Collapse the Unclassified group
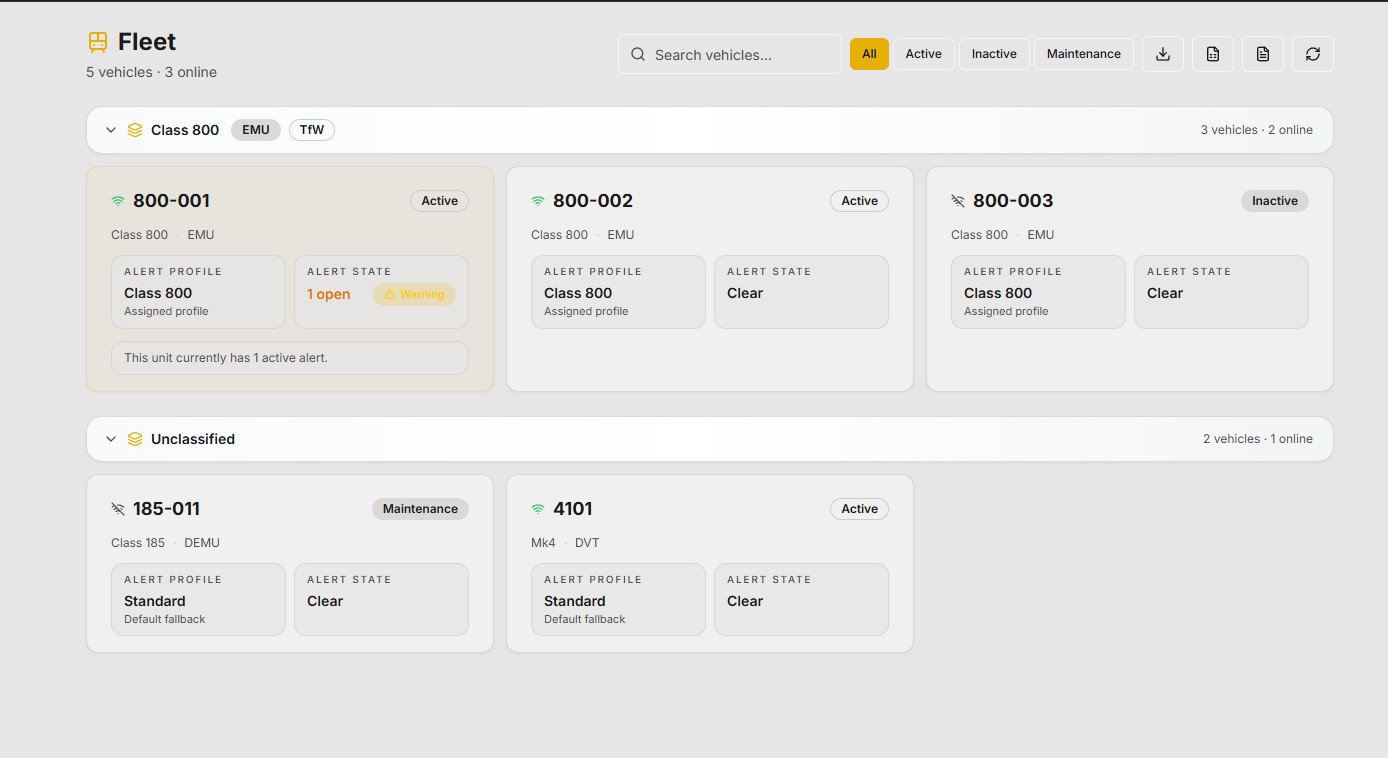 111,439
